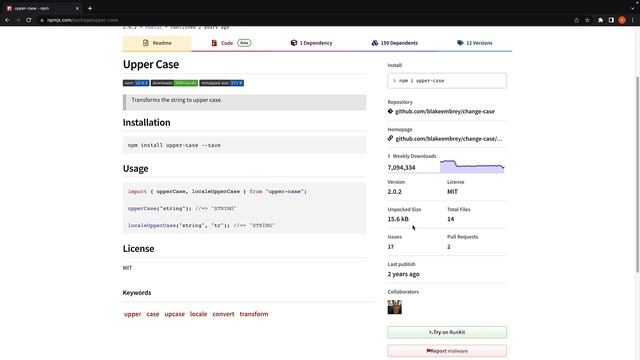This screenshot has height=360, width=640.
Task: Click the Weekly Downloads sparkline chart
Action: pos(472,167)
